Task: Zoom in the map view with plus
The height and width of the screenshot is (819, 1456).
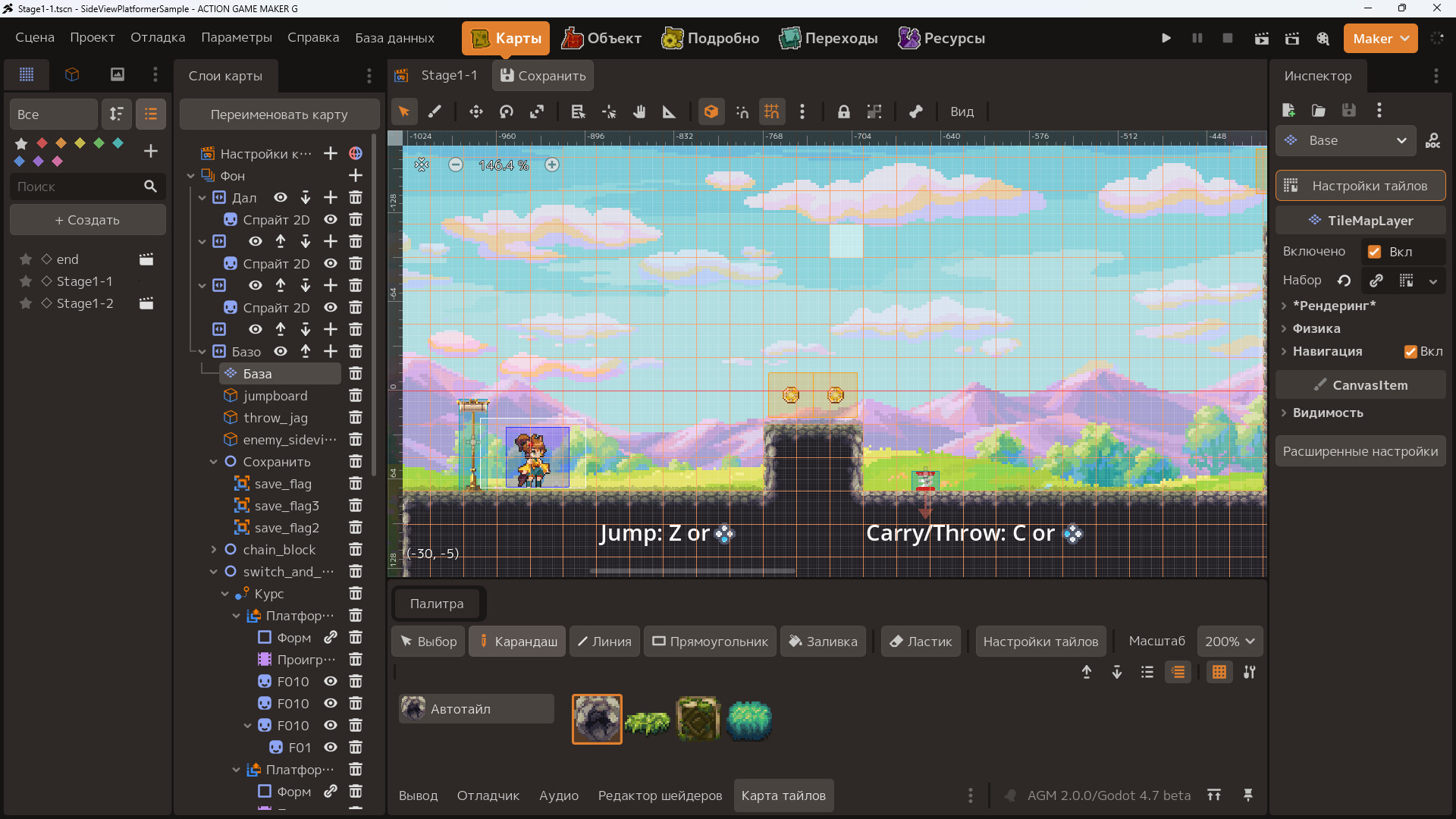Action: click(x=552, y=165)
